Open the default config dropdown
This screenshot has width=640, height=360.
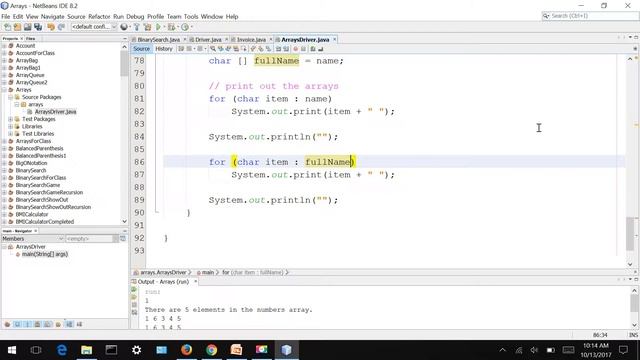point(94,27)
